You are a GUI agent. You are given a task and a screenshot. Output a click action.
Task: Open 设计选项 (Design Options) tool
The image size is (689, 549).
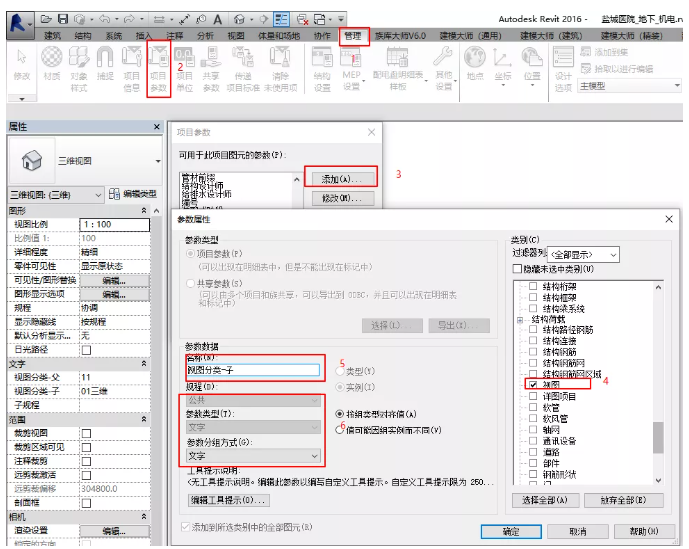point(563,69)
